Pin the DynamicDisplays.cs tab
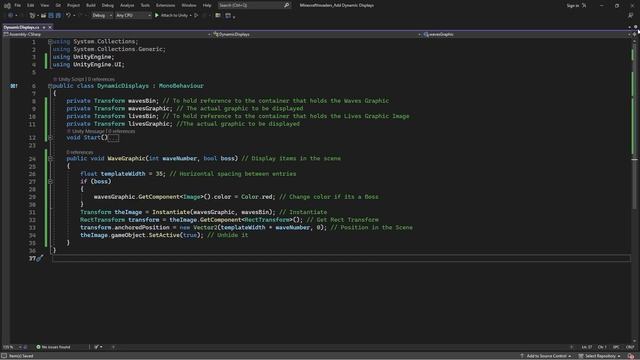The height and width of the screenshot is (360, 640). [x=44, y=27]
